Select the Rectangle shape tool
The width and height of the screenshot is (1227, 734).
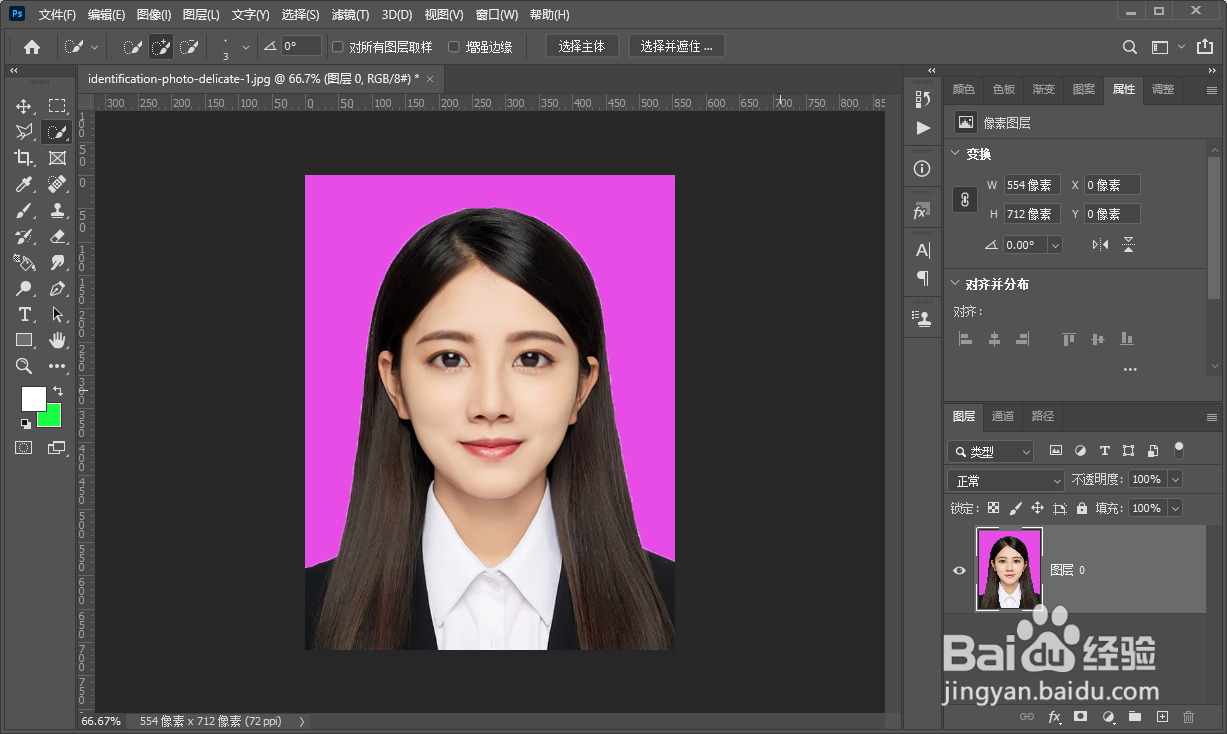click(x=24, y=340)
